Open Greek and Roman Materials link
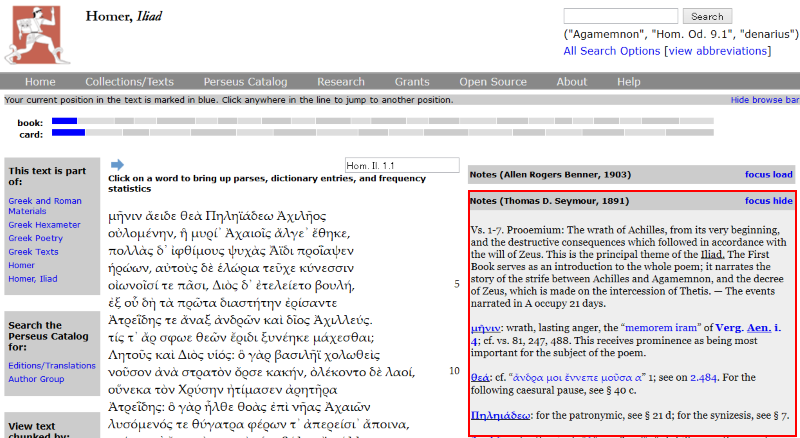Screen dimensions: 800x438 [45, 206]
